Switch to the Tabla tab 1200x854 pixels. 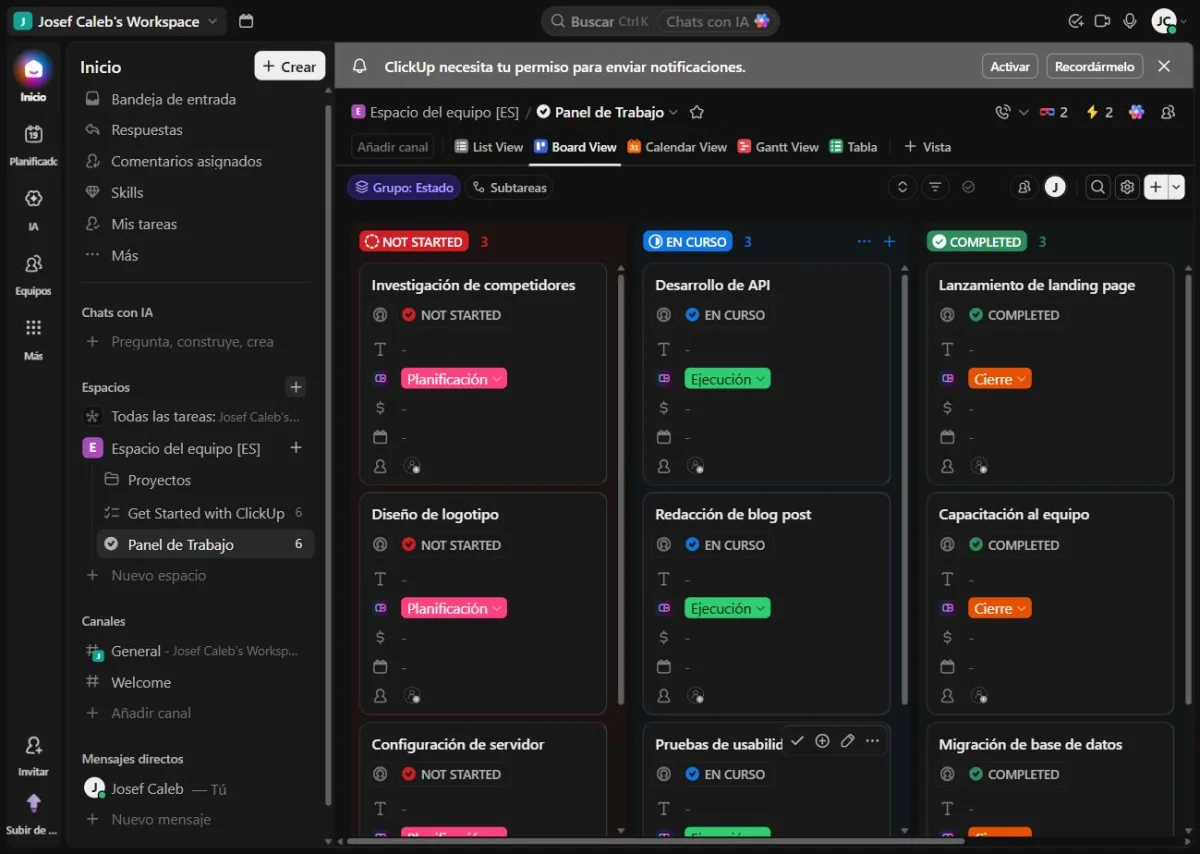coord(853,147)
